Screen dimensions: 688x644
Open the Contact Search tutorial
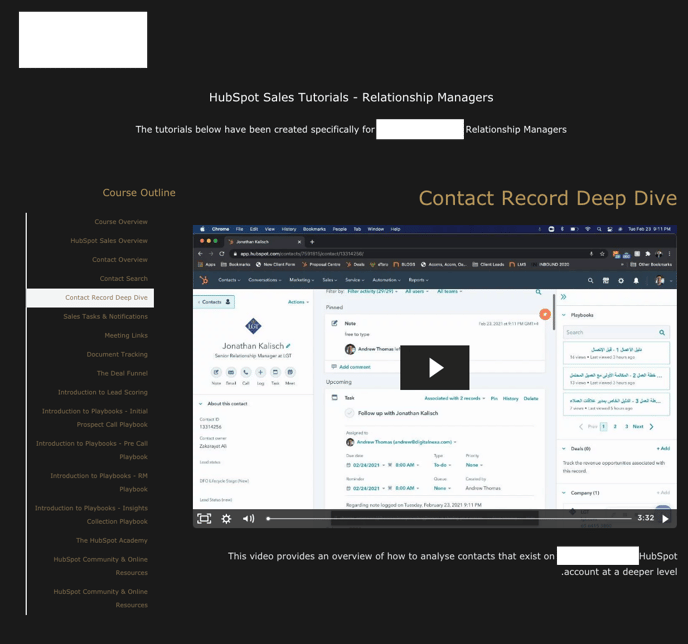coord(123,279)
